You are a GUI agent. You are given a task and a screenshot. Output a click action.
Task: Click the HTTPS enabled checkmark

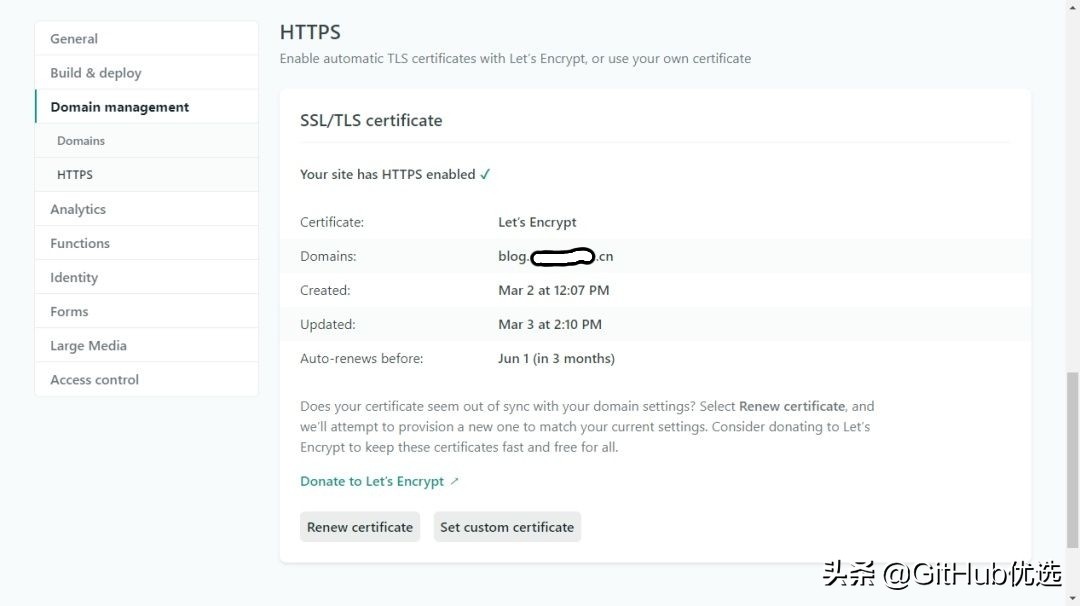pyautogui.click(x=486, y=173)
